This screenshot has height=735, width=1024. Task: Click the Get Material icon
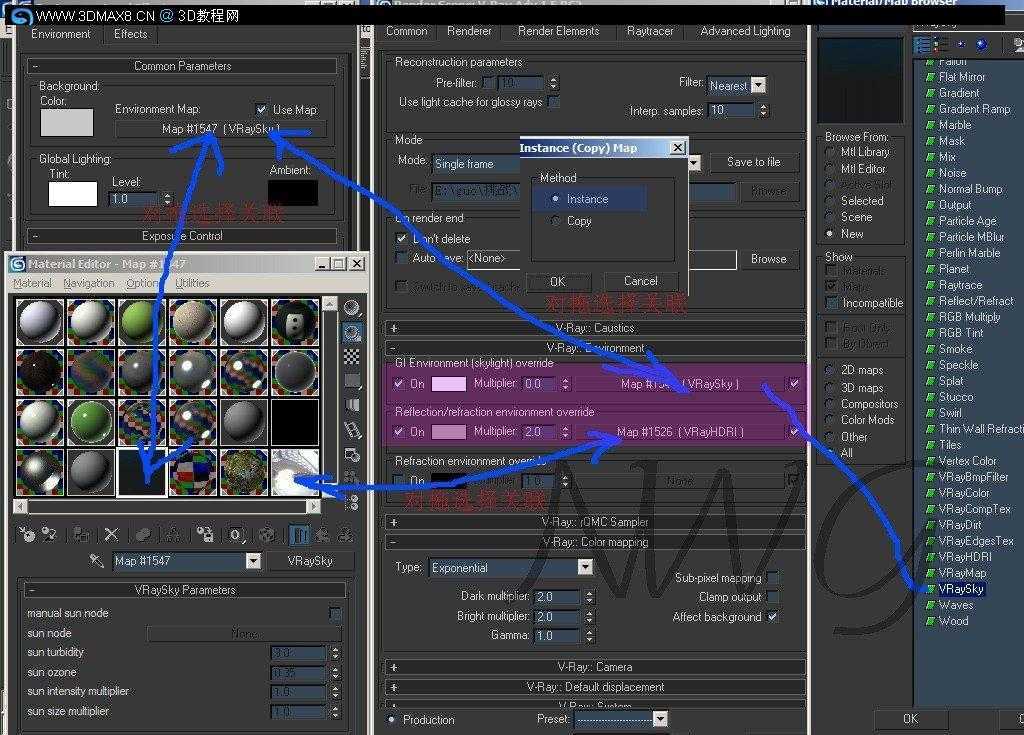click(x=27, y=534)
